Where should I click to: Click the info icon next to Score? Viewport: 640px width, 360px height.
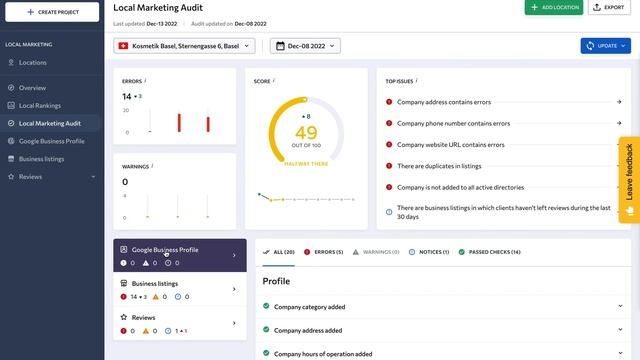pos(273,81)
